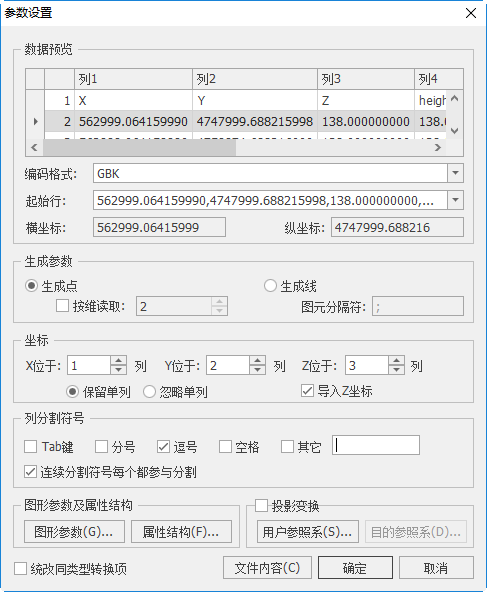Click the data preview scroll-right arrow
The height and width of the screenshot is (592, 487).
click(438, 147)
